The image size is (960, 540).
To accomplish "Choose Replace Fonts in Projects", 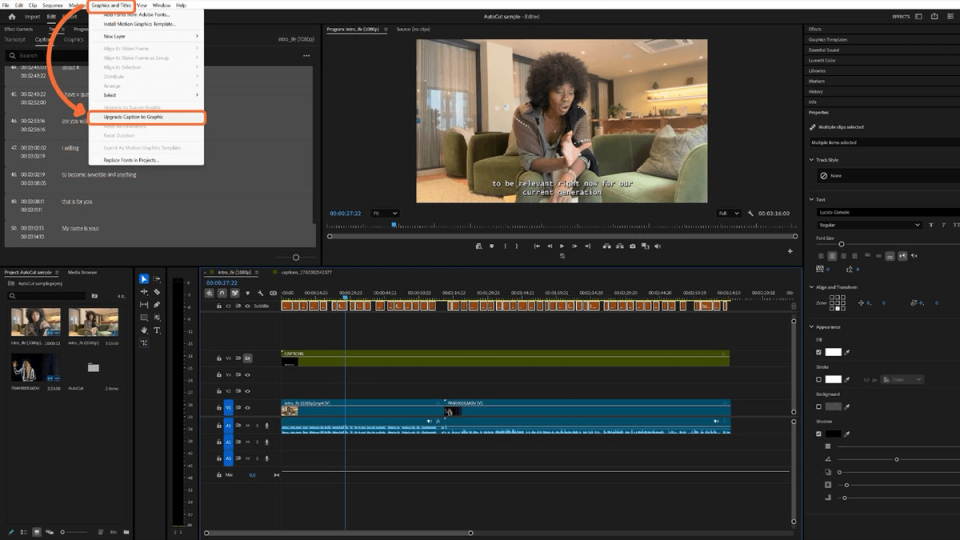I will tap(146, 160).
